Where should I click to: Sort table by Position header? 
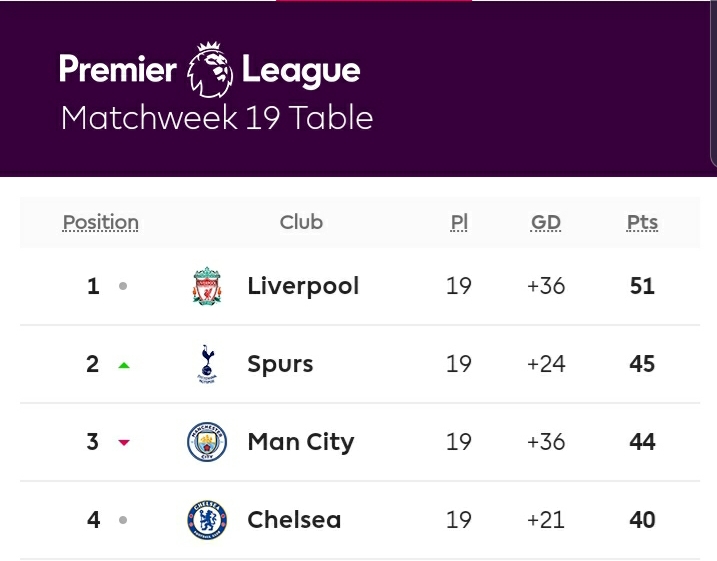coord(100,222)
